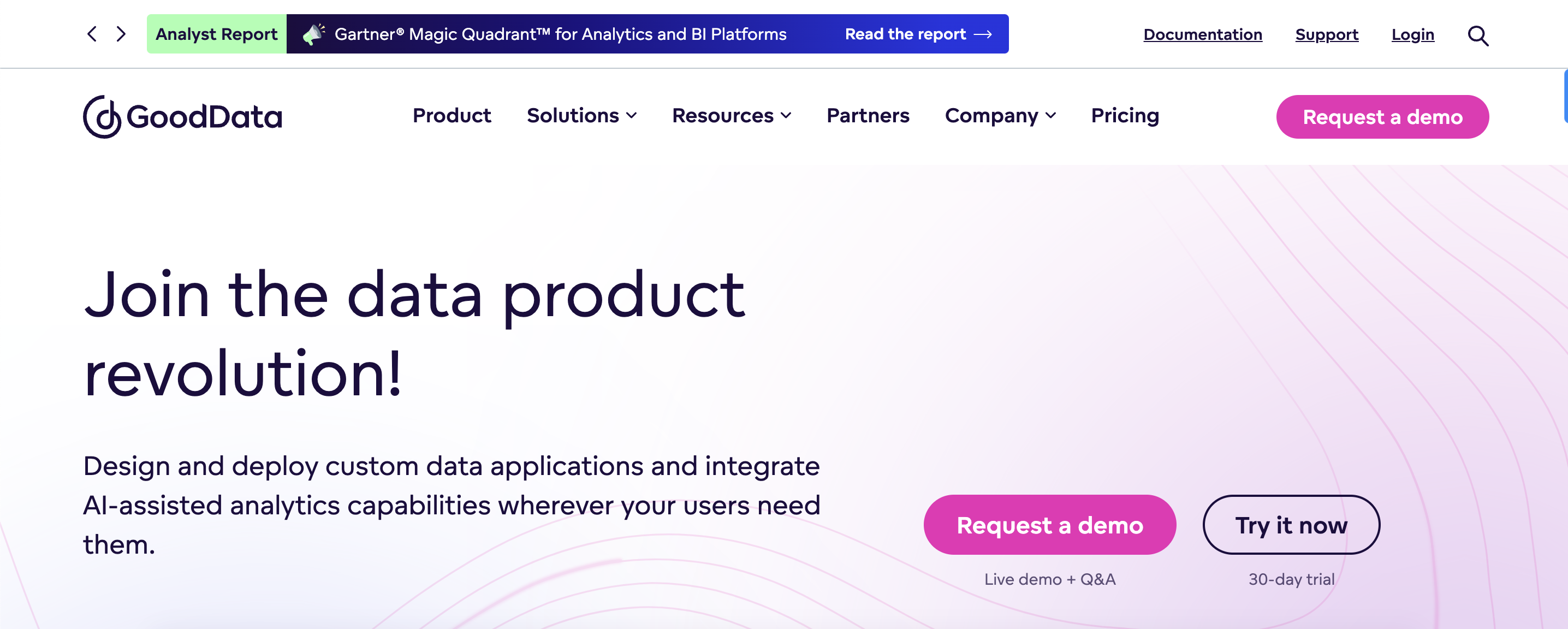
Task: Click the Analyst Report green label
Action: [217, 34]
